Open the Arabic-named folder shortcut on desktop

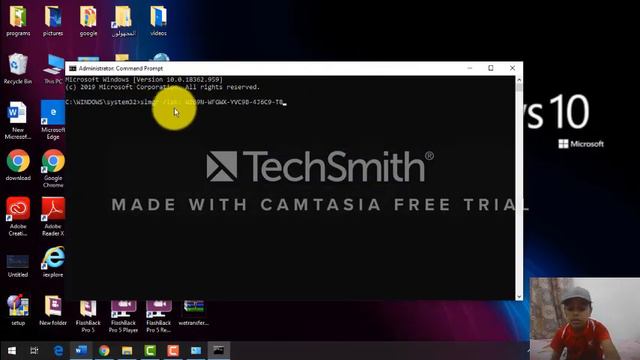[123, 21]
